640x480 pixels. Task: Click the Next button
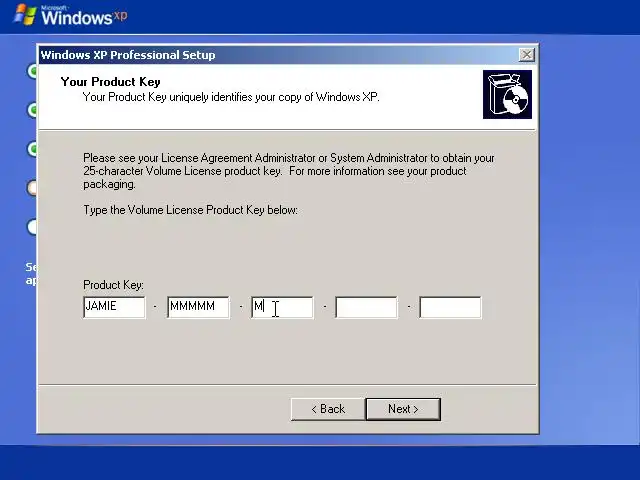click(x=403, y=409)
